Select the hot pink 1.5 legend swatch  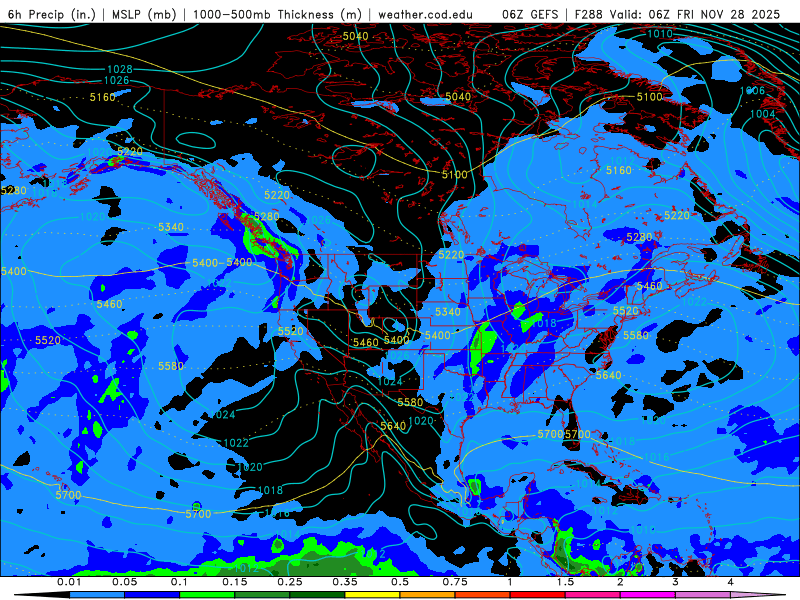(592, 595)
